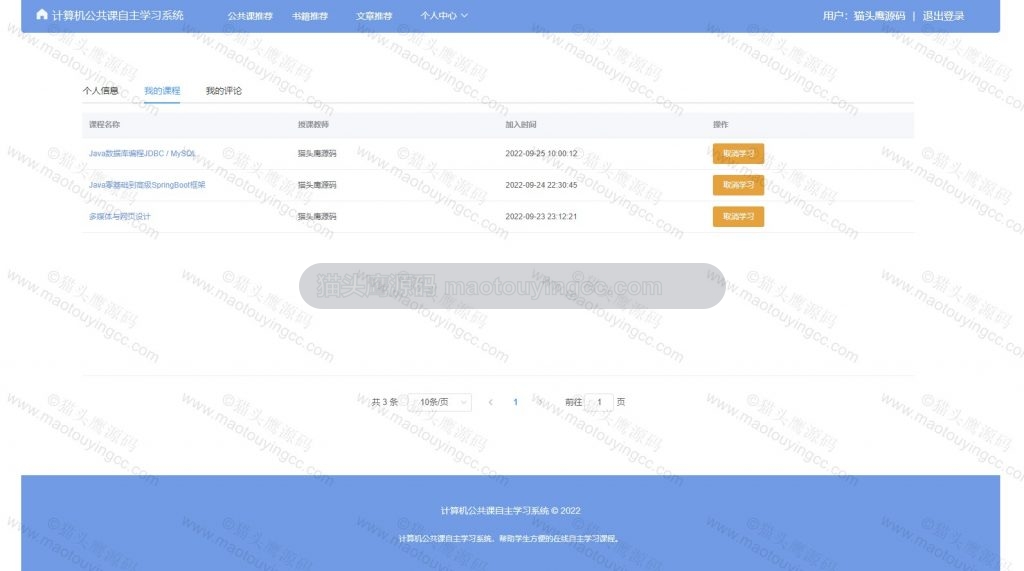Open the 书籍推荐 menu item
1024x571 pixels.
(x=310, y=16)
